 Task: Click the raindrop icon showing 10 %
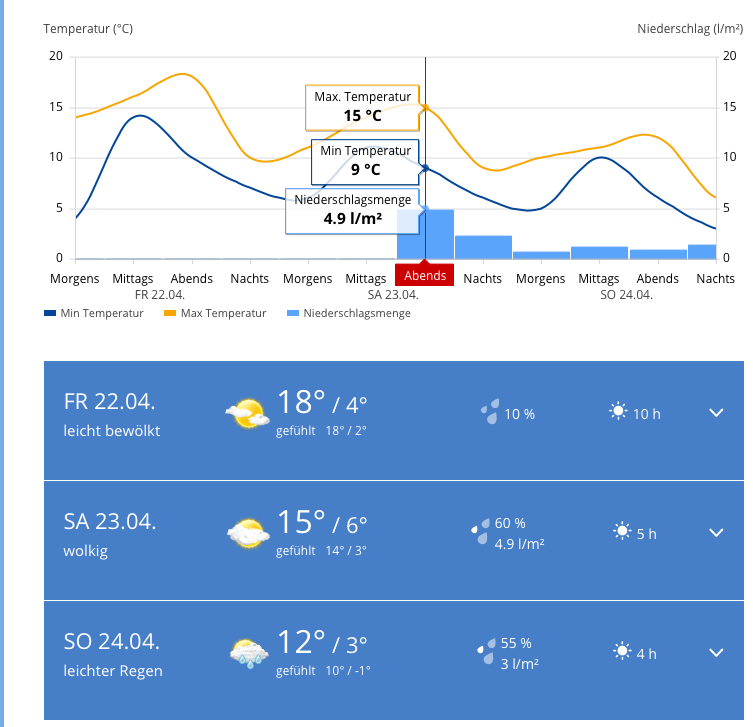click(x=490, y=412)
